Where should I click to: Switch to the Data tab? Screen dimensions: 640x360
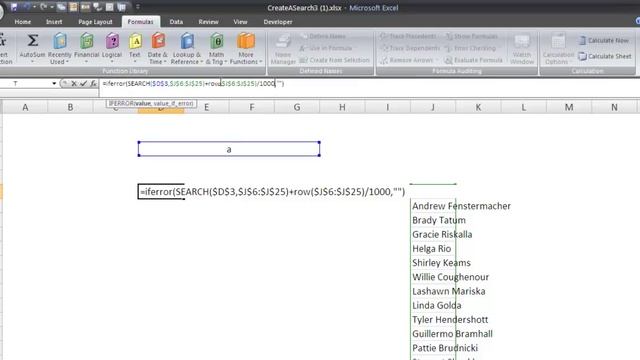click(x=176, y=22)
